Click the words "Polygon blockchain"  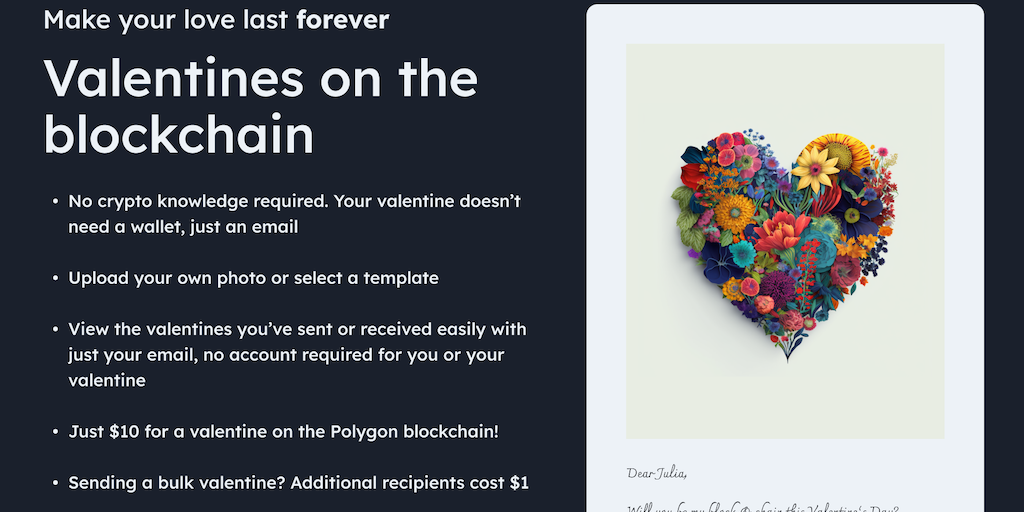(414, 432)
